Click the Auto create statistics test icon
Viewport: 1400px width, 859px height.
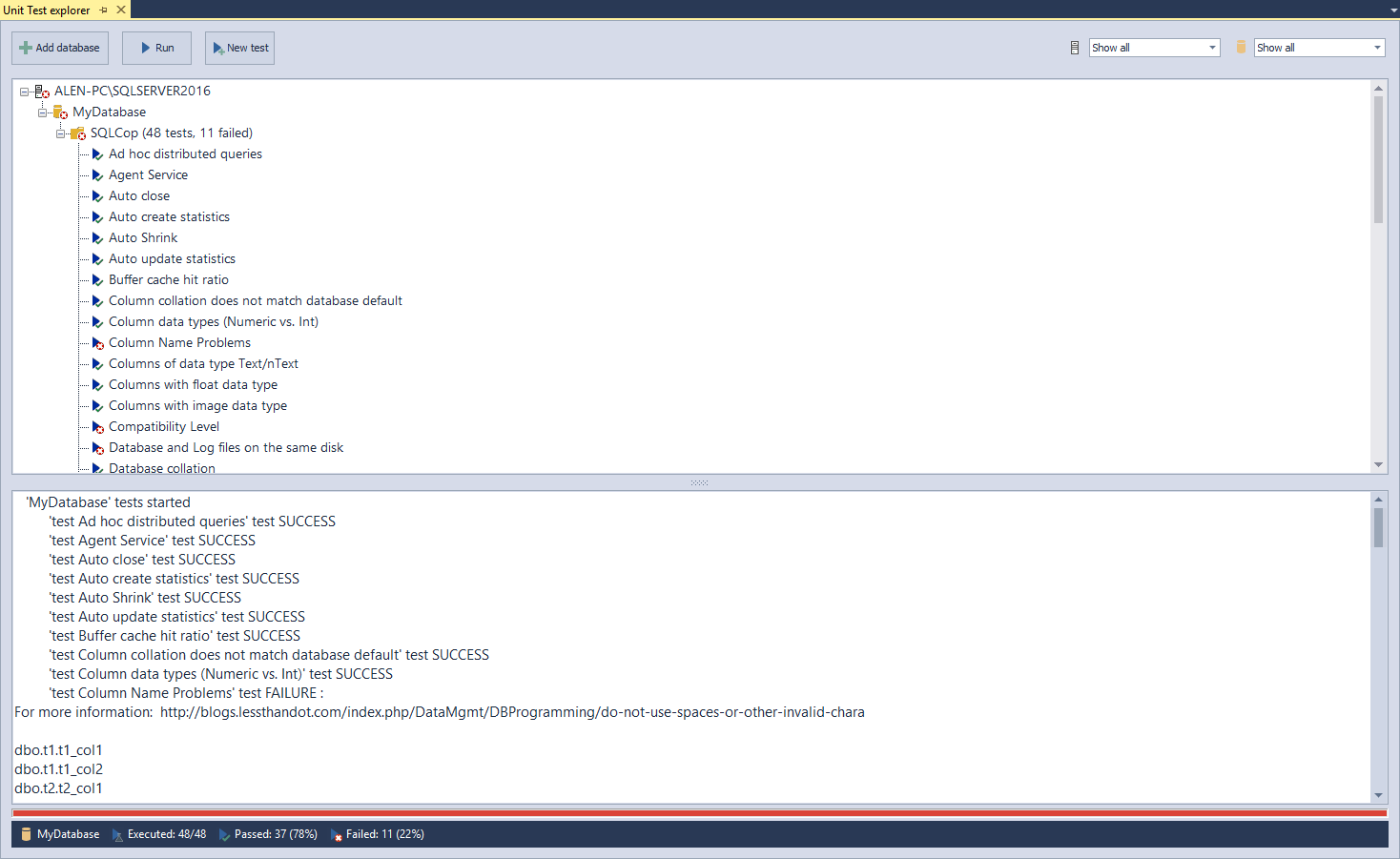click(x=97, y=217)
